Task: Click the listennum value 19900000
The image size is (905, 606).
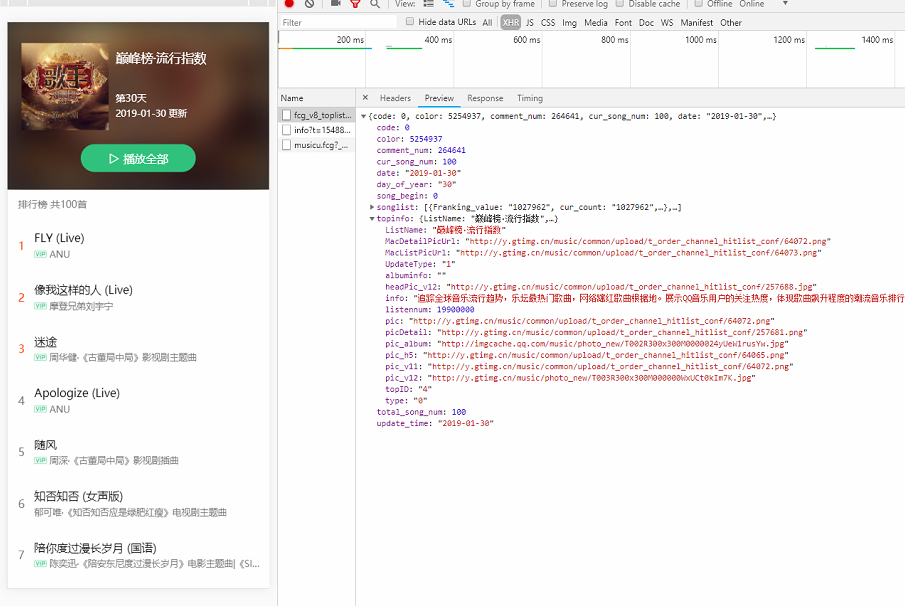Action: tap(455, 309)
